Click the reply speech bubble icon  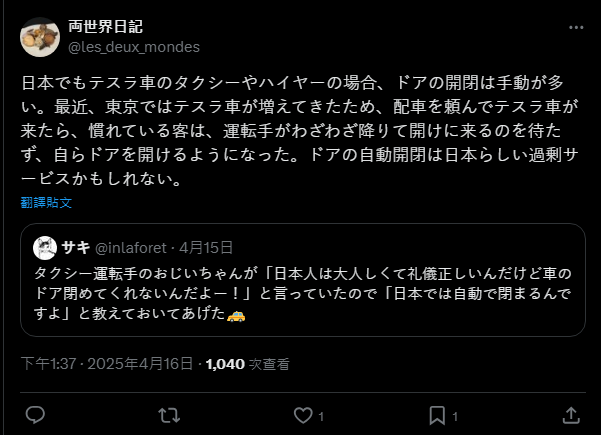tap(34, 414)
